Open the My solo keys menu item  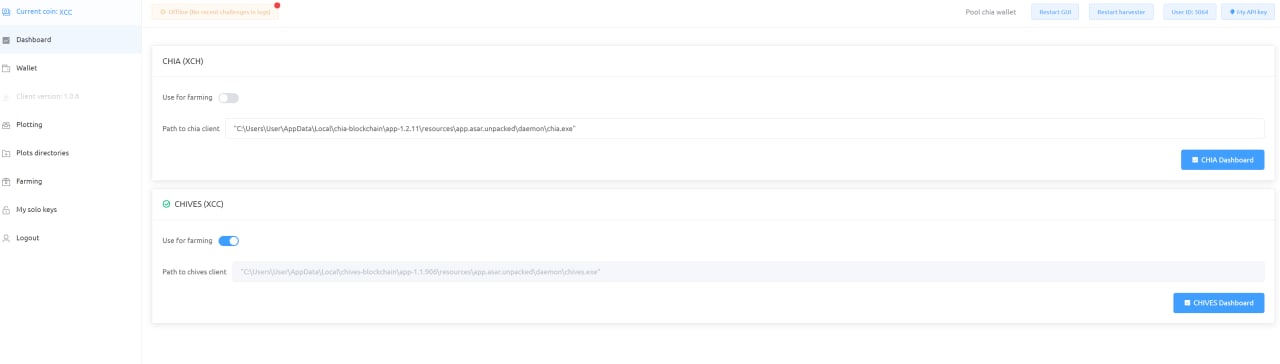pyautogui.click(x=70, y=210)
